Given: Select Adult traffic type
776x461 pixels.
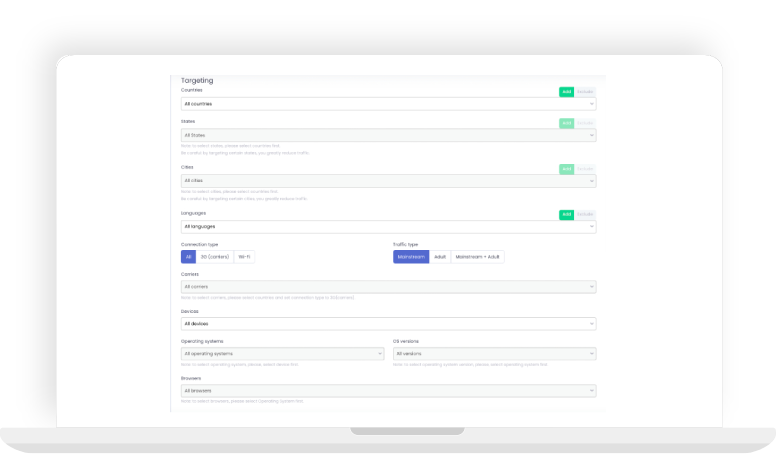Looking at the screenshot, I should tap(440, 257).
